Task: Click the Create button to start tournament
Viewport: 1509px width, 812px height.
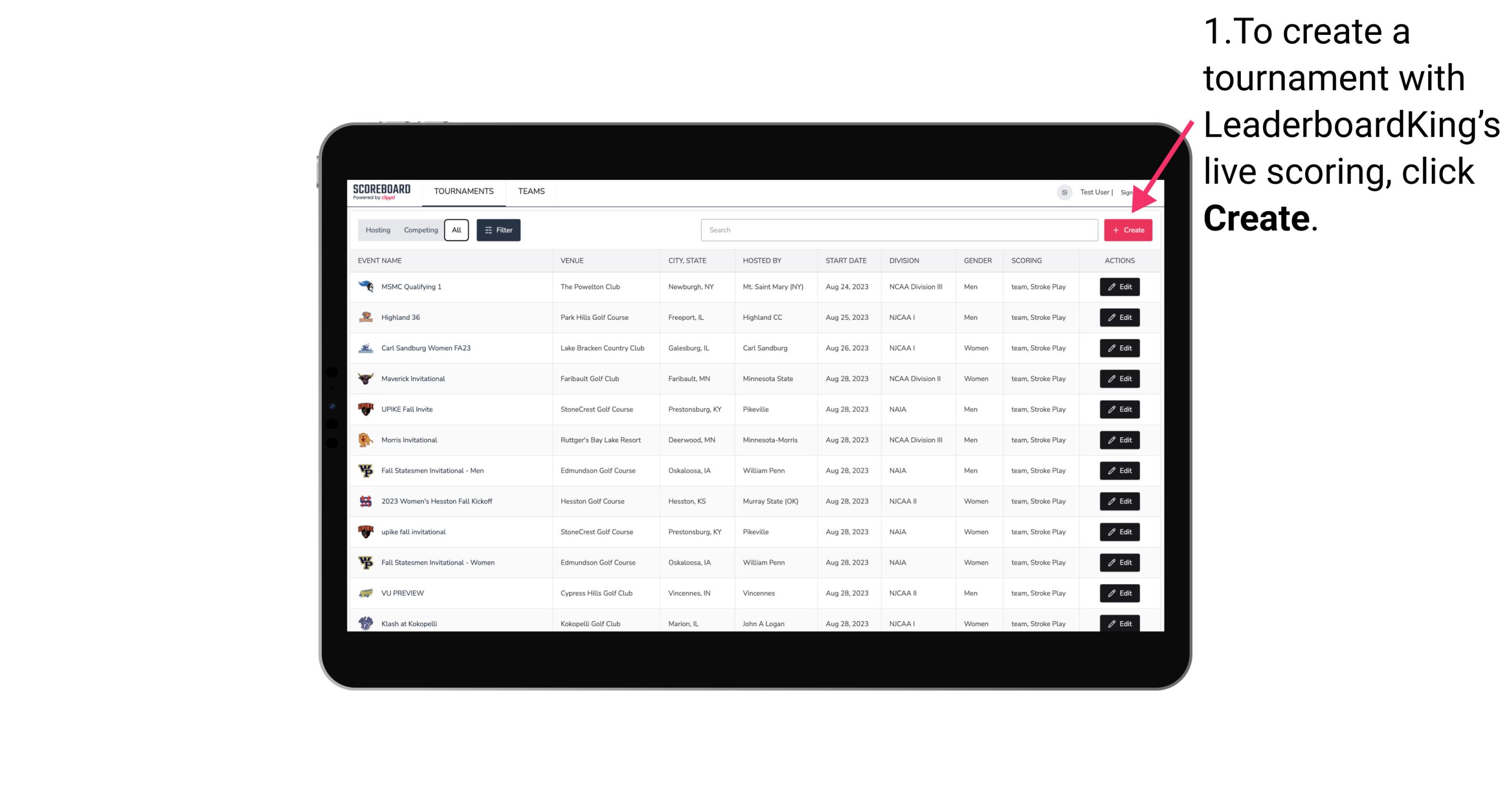Action: (x=1128, y=230)
